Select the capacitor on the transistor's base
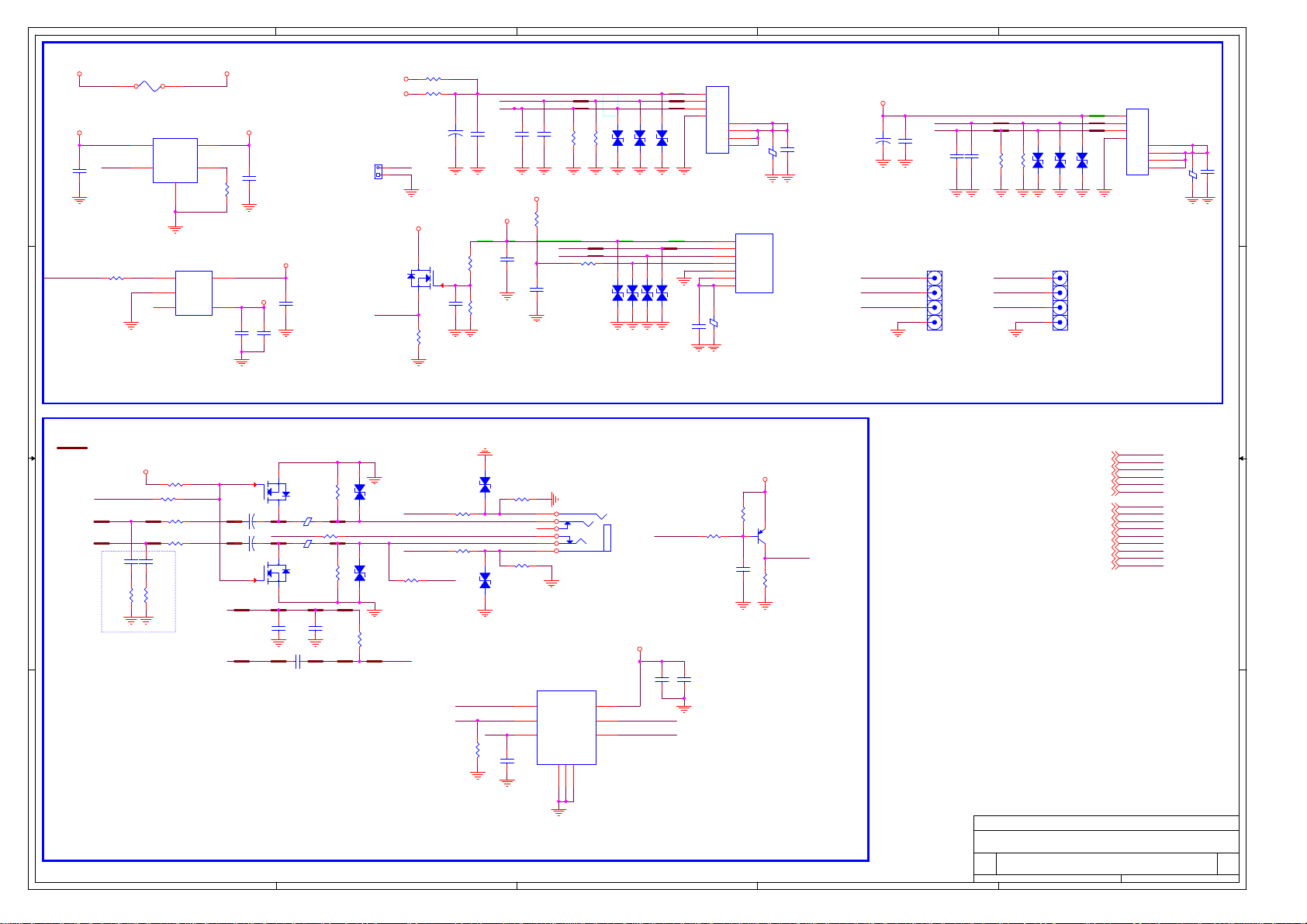Image resolution: width=1307 pixels, height=924 pixels. (x=743, y=569)
